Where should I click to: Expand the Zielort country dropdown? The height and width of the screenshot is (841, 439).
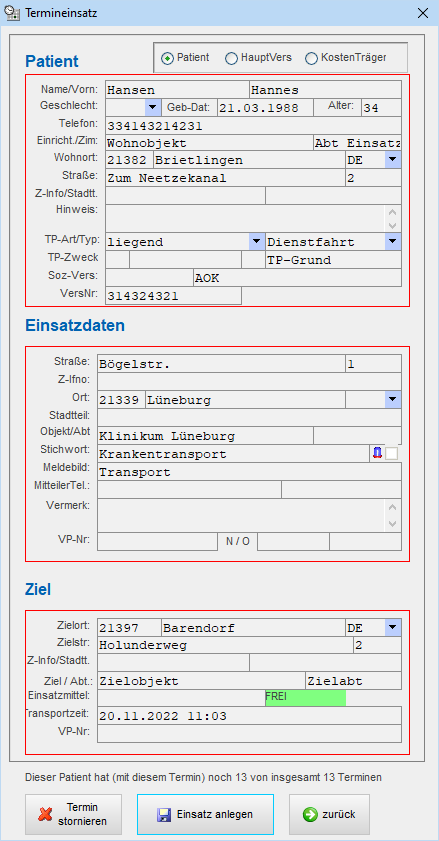tap(392, 628)
